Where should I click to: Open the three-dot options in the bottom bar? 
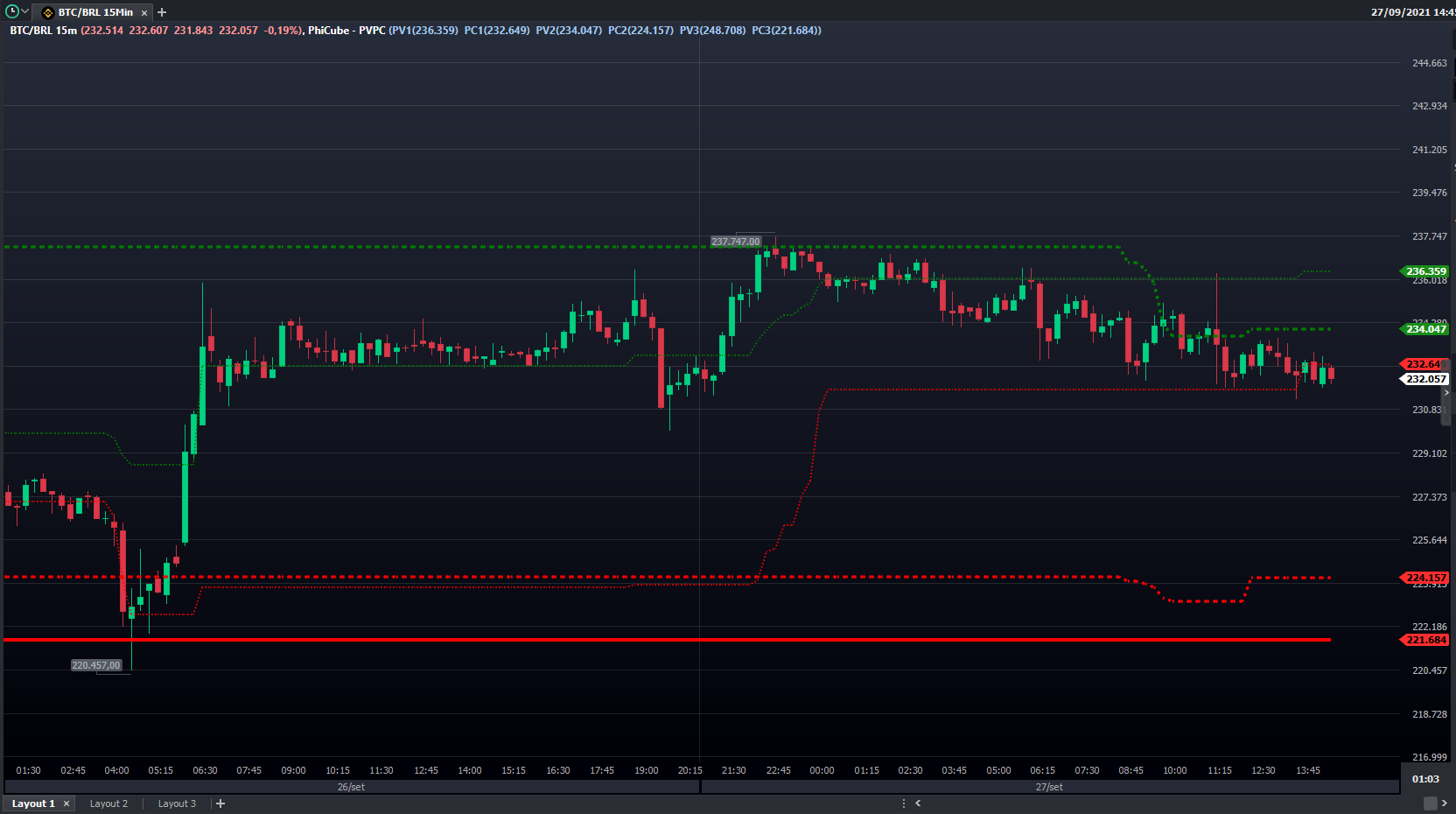click(x=904, y=803)
